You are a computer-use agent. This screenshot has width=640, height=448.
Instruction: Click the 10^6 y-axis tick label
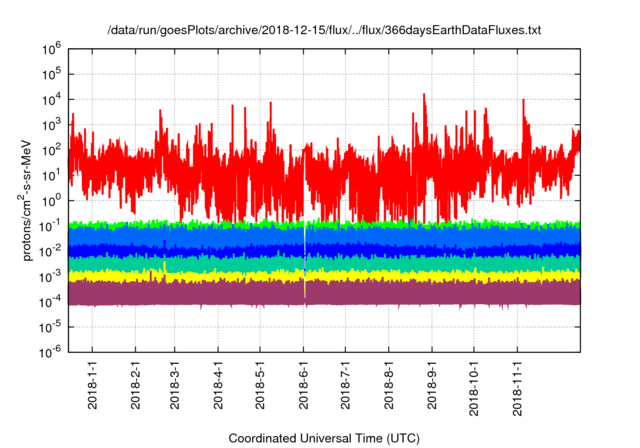51,49
